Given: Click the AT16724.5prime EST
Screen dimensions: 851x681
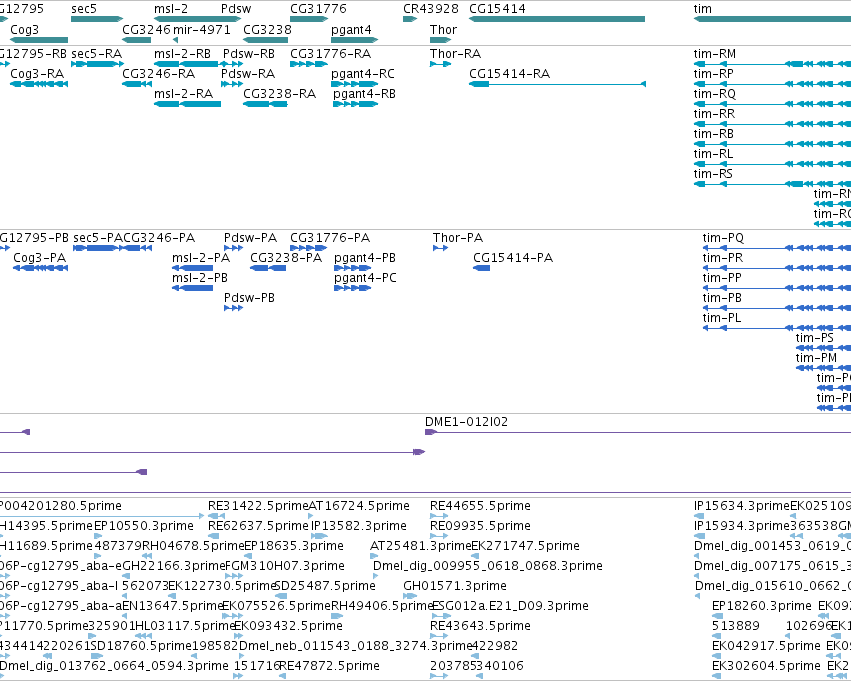Looking at the screenshot, I should click(311, 516).
